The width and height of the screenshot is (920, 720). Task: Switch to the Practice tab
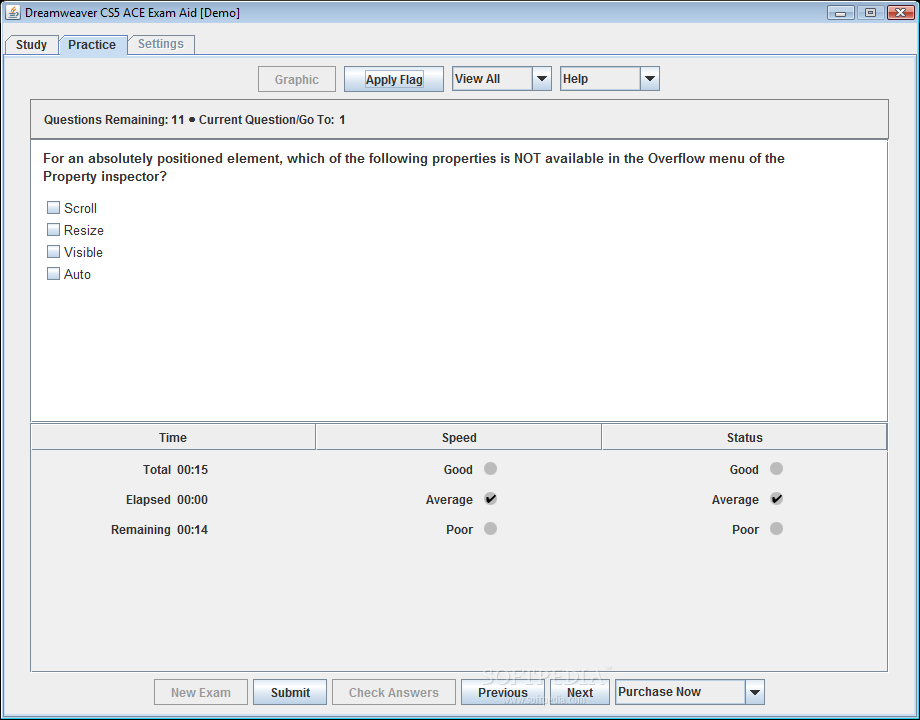point(92,45)
